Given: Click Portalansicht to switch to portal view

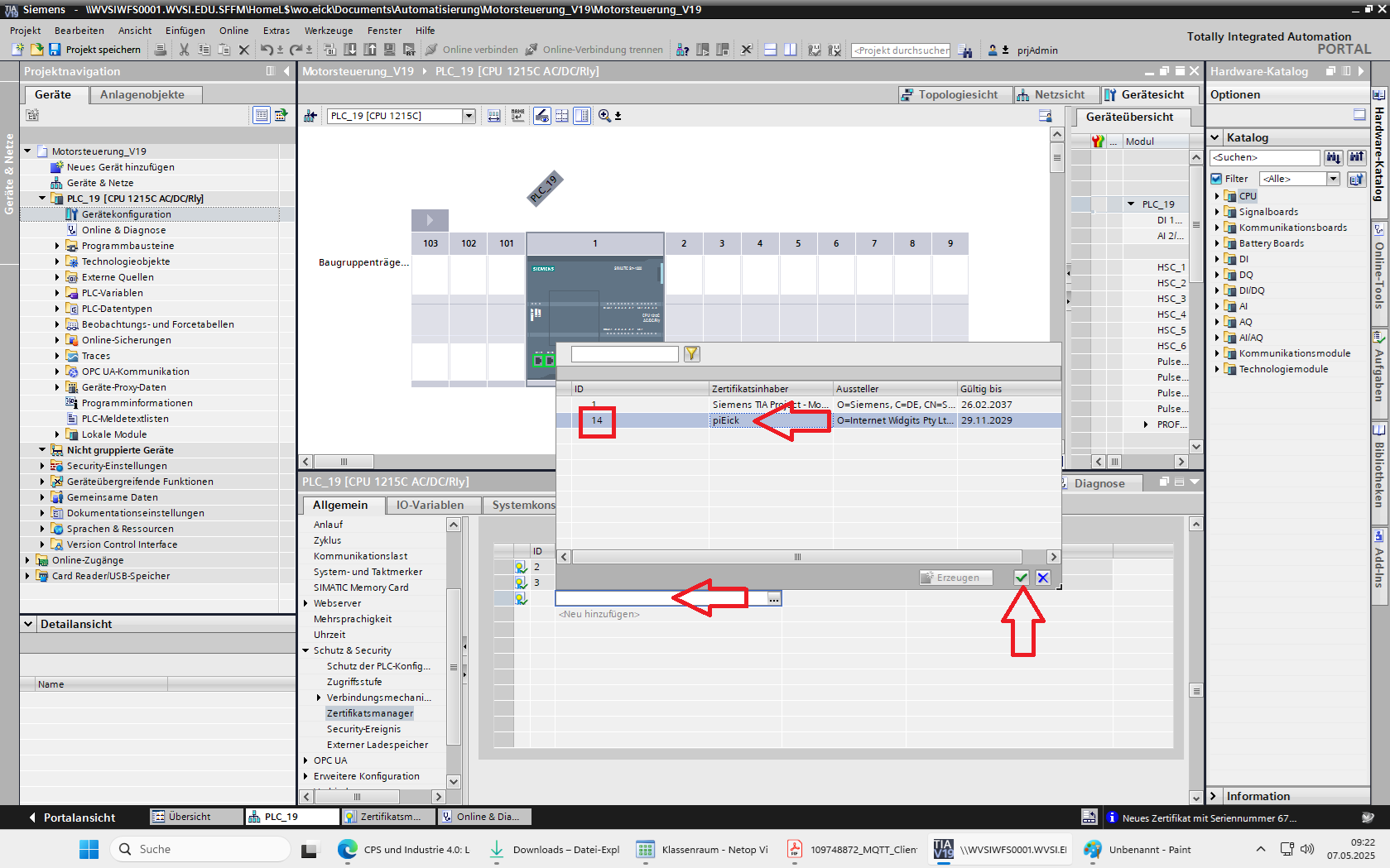Looking at the screenshot, I should point(72,818).
